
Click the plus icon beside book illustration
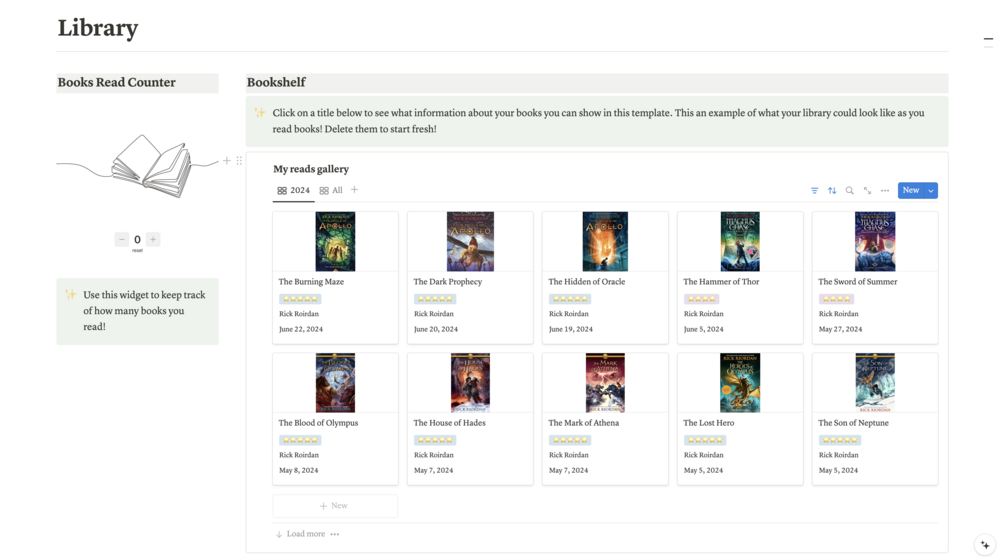(227, 160)
